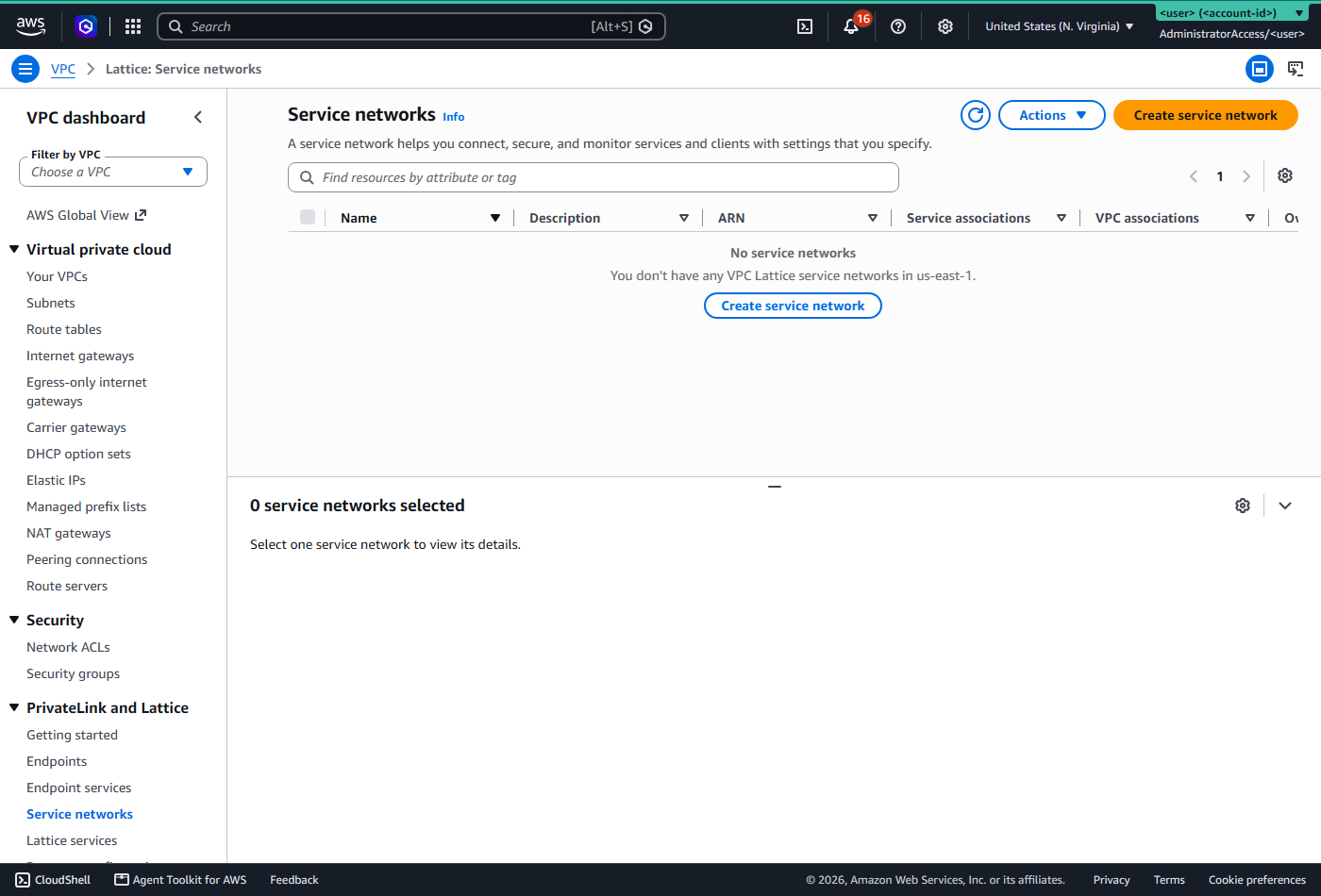Open the Choose a VPC filter dropdown

113,172
